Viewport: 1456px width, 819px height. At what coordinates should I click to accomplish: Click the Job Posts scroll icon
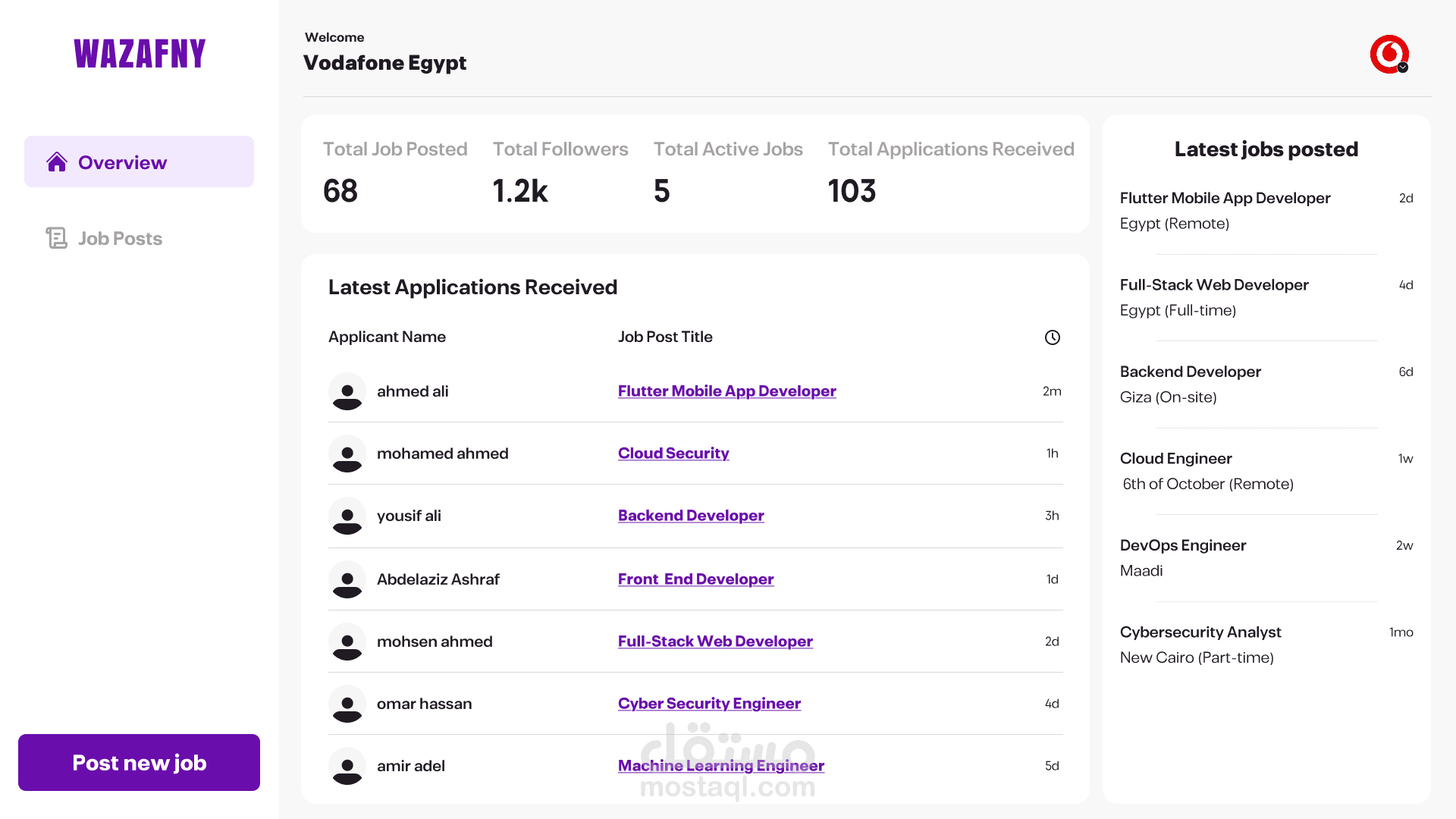click(57, 238)
